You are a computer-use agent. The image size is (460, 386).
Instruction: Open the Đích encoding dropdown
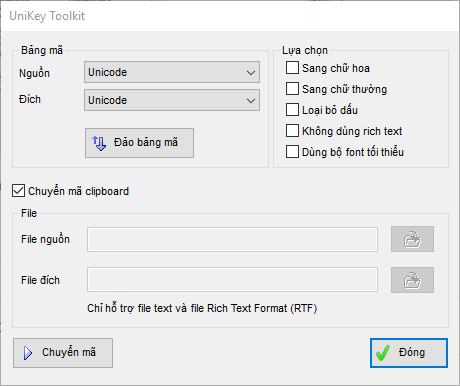[172, 100]
